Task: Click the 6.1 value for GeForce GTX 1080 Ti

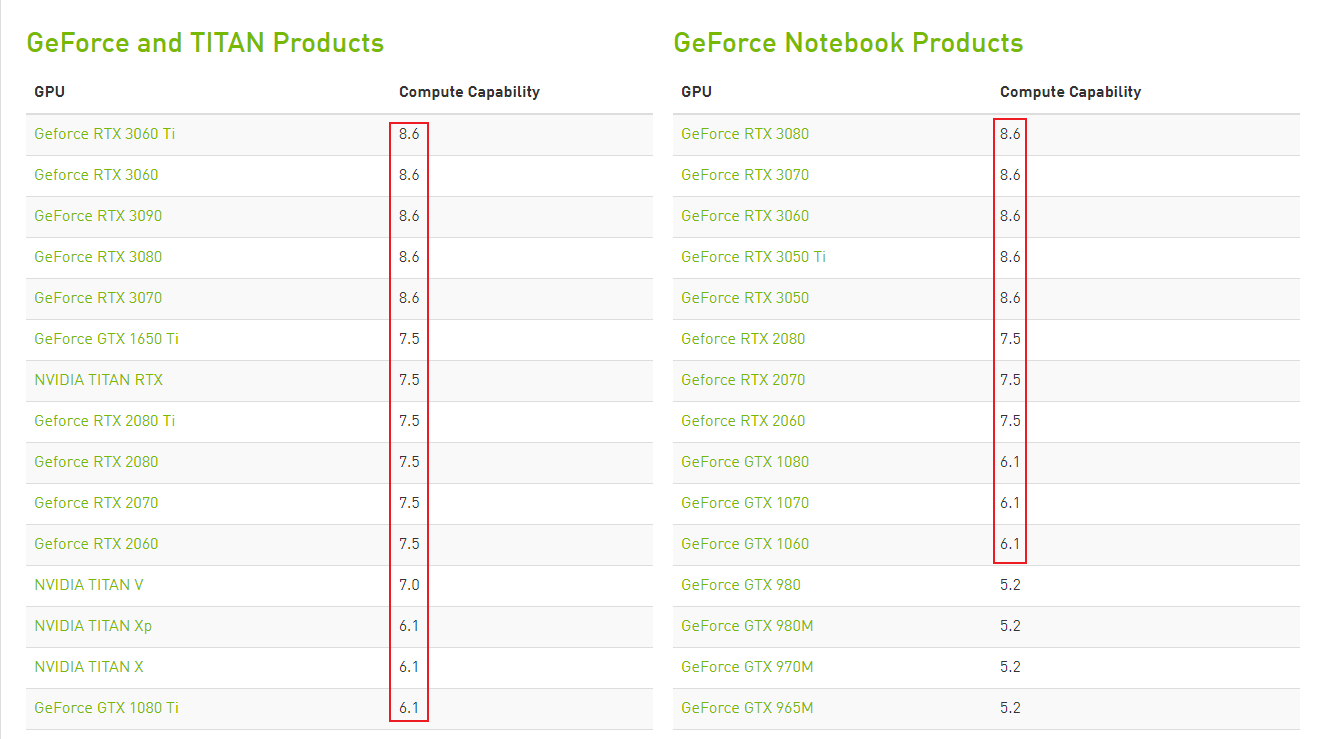Action: tap(409, 708)
